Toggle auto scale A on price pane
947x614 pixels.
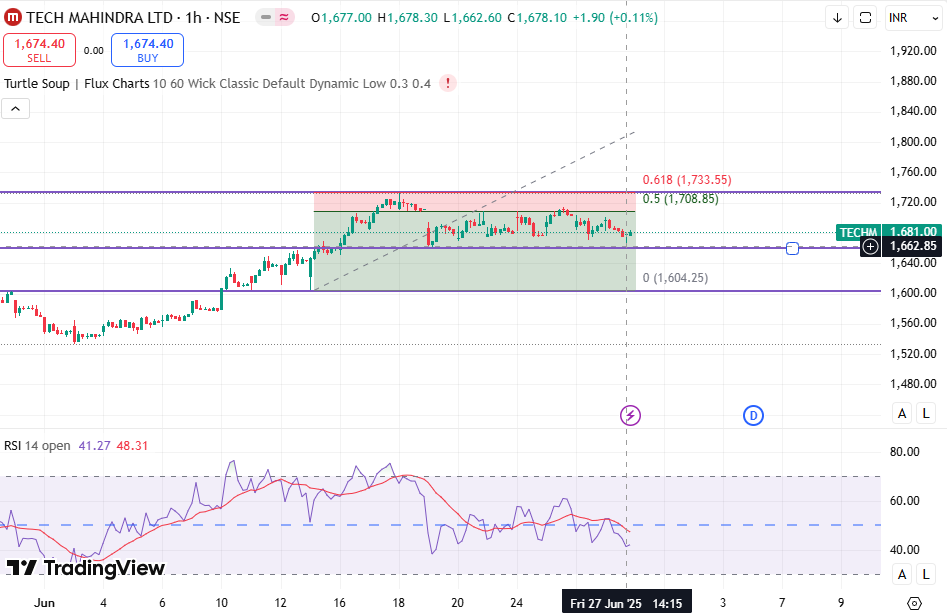point(902,414)
